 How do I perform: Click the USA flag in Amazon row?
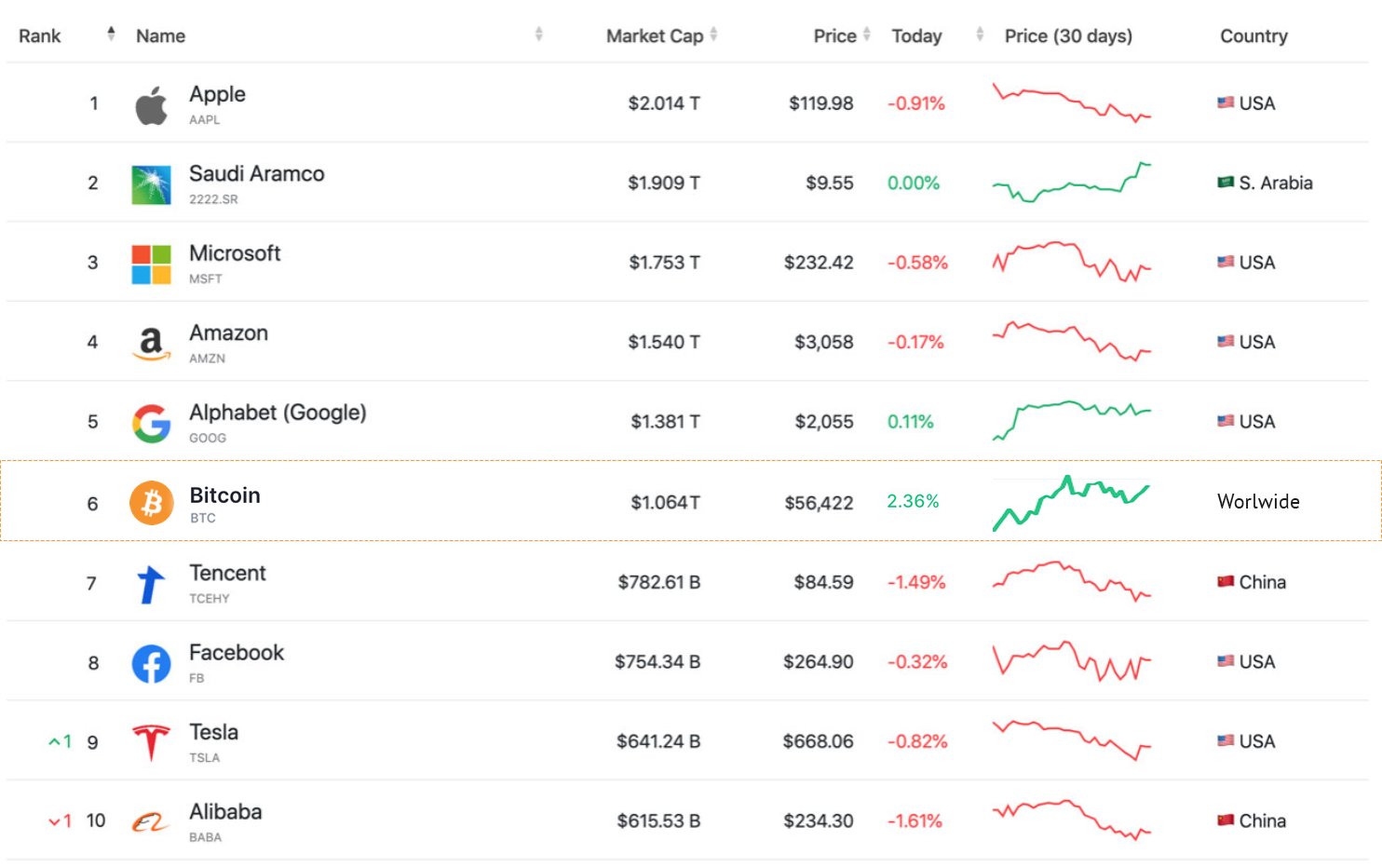[x=1226, y=341]
